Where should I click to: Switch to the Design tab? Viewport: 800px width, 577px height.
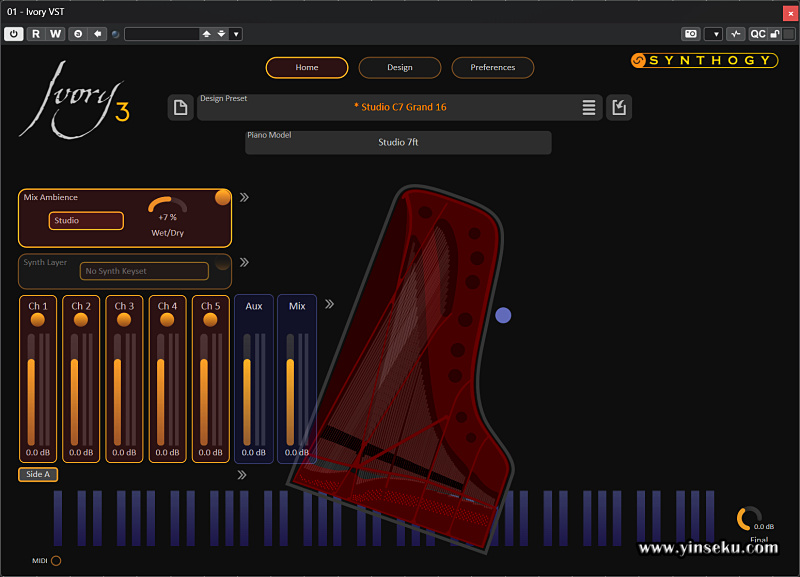(399, 68)
